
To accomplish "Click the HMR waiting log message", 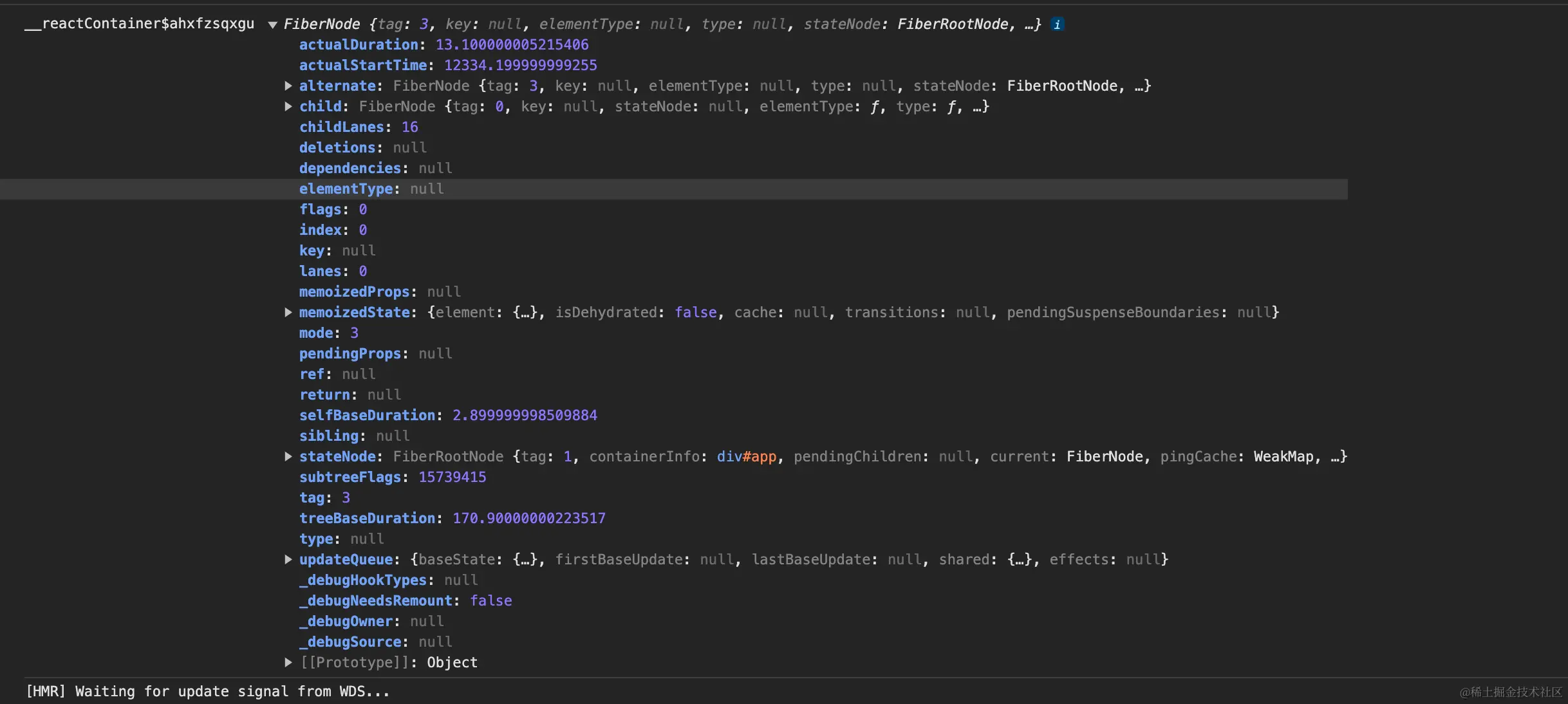I will tap(207, 691).
